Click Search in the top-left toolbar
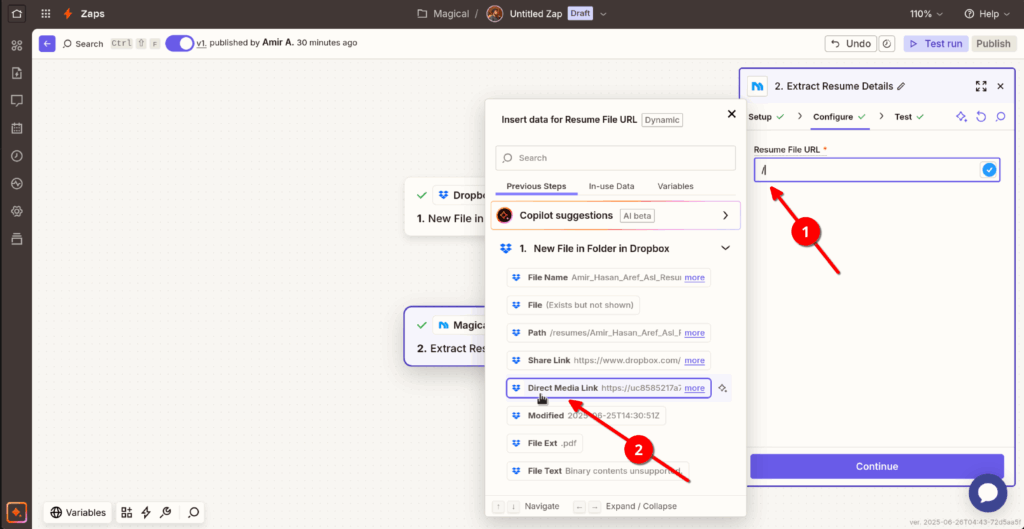Screen dimensions: 1024x529 [83, 44]
